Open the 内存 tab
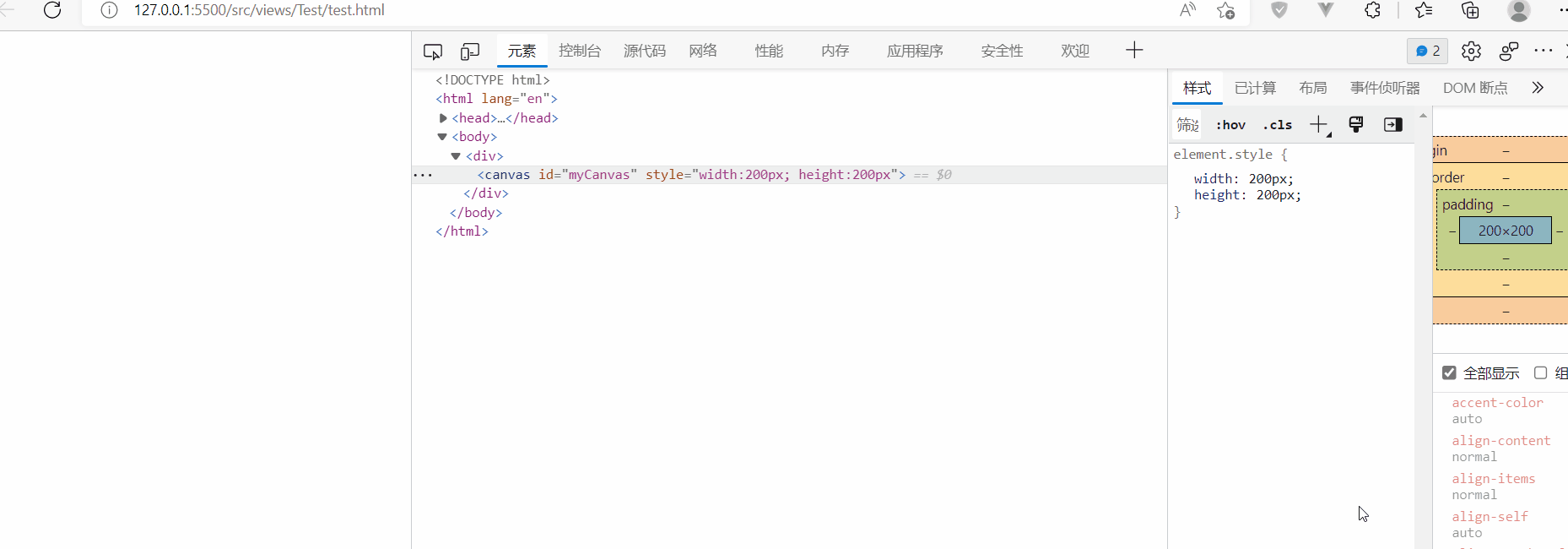Image resolution: width=1568 pixels, height=549 pixels. [835, 51]
